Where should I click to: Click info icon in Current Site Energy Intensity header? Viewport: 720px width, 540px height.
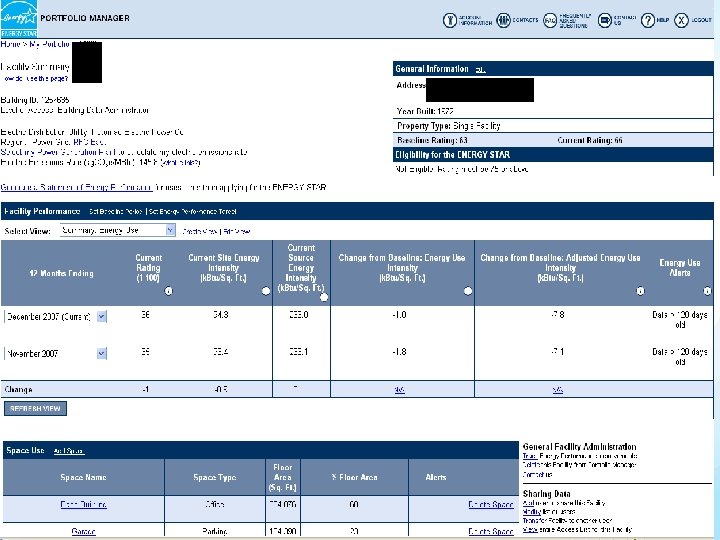(266, 291)
